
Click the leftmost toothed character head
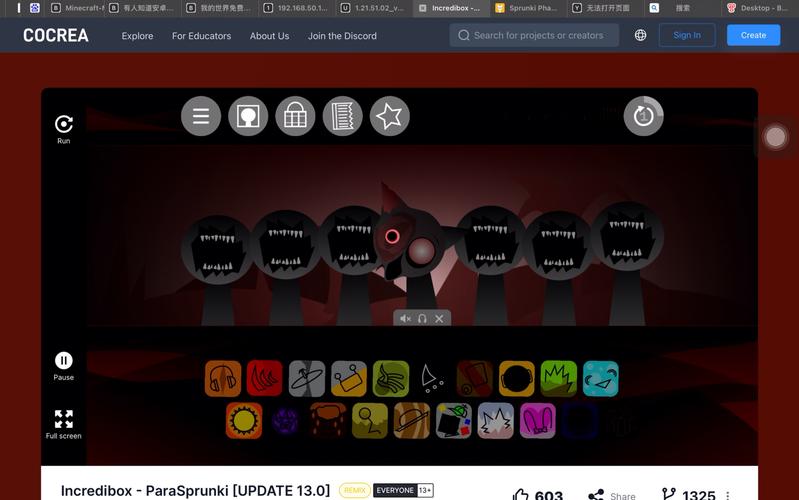(218, 250)
